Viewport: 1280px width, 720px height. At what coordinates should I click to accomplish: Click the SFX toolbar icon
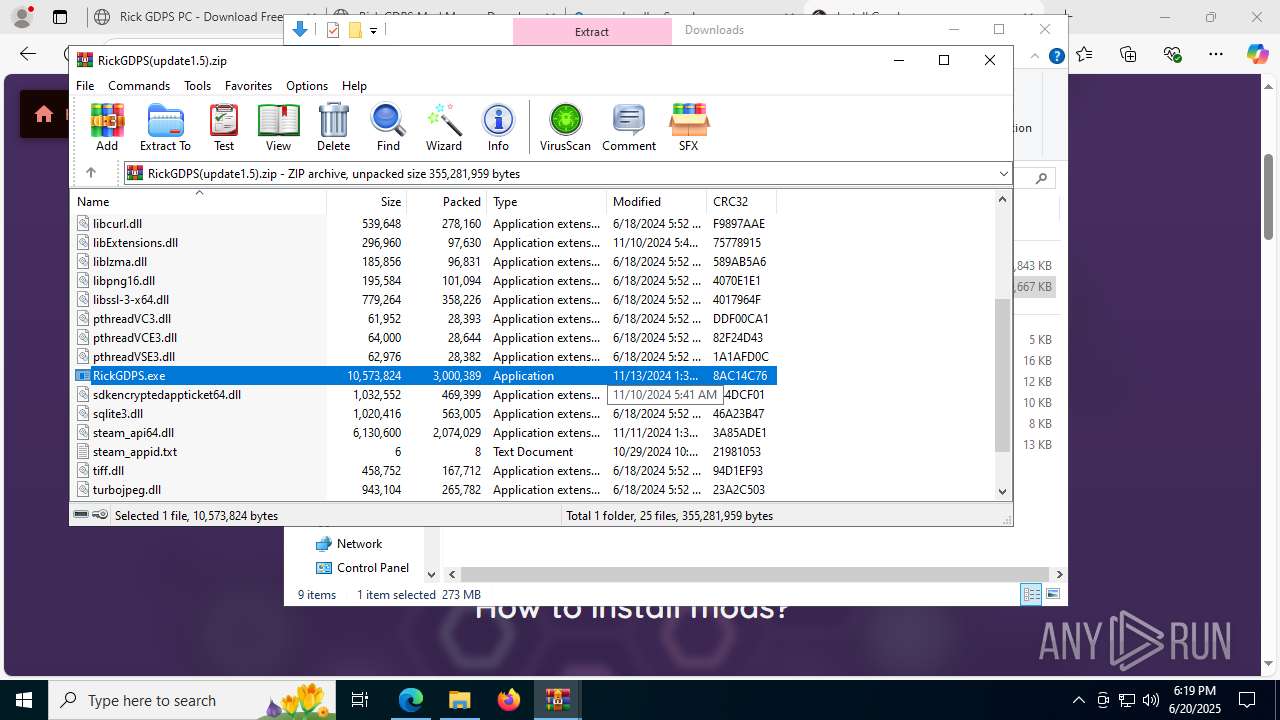(x=688, y=127)
